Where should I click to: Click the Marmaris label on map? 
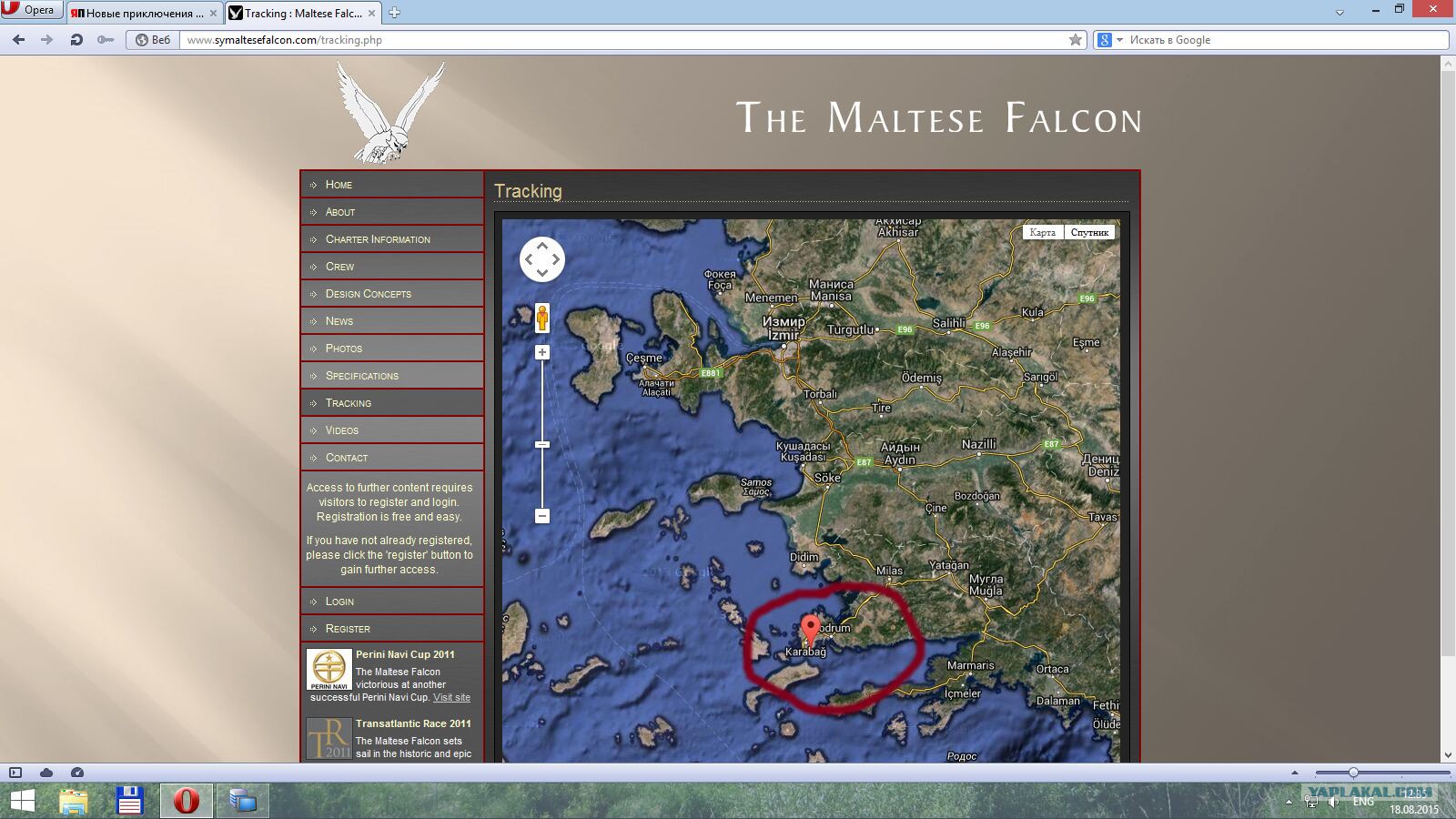[x=971, y=665]
